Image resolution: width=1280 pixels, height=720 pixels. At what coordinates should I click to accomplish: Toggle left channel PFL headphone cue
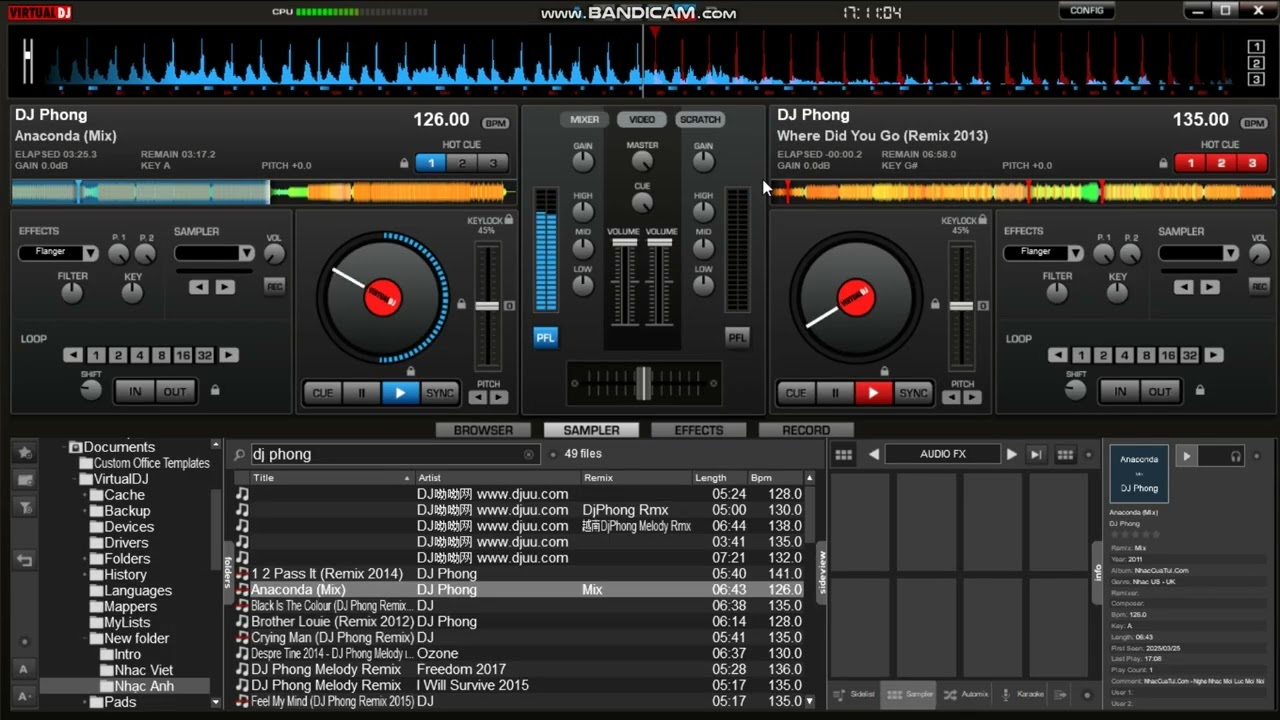[545, 338]
